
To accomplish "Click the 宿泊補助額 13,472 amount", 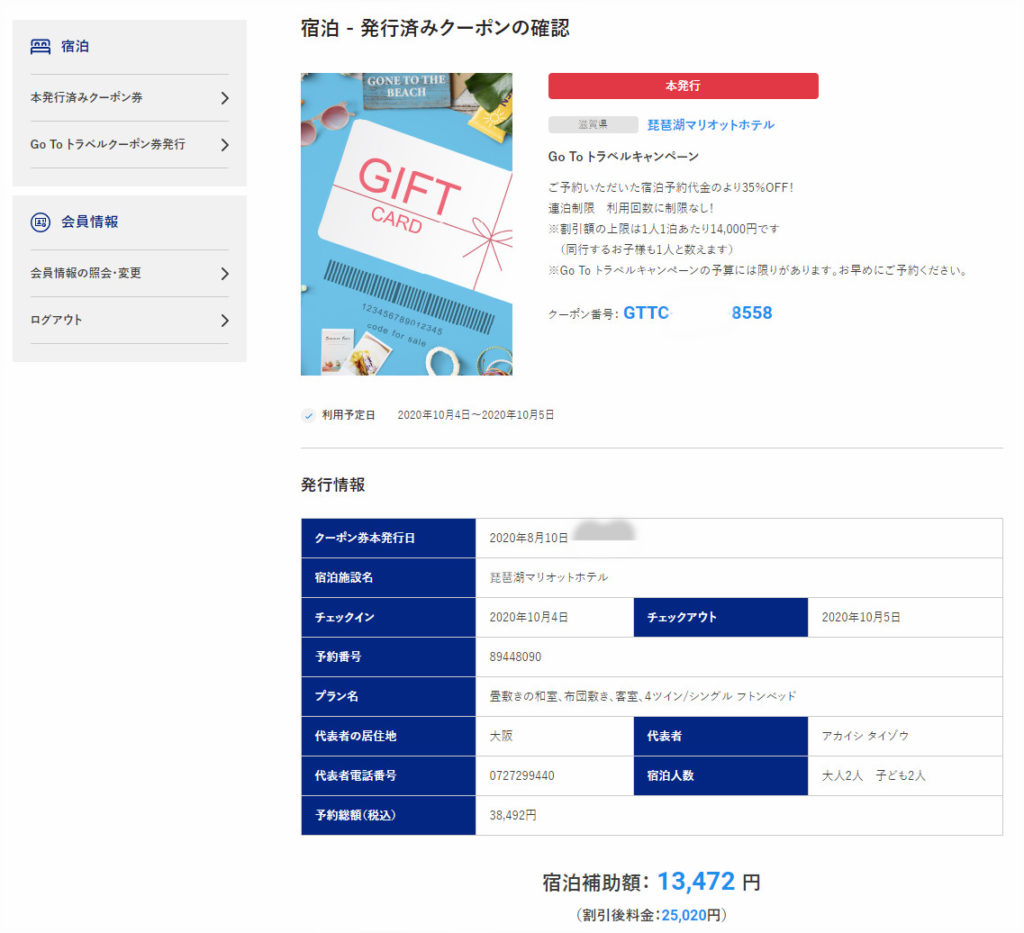I will pos(696,881).
